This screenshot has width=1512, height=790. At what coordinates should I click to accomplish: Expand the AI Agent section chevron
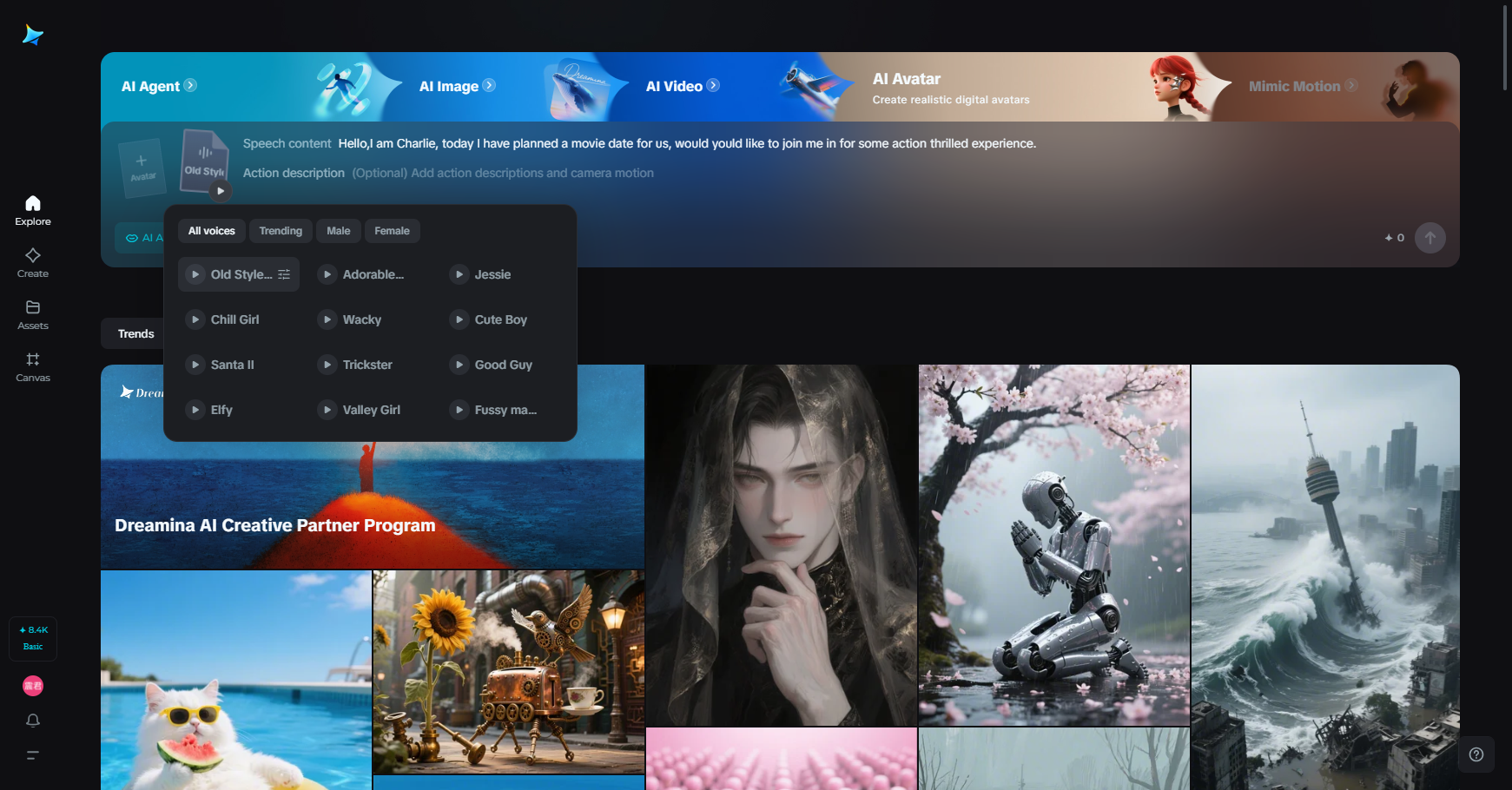click(x=190, y=85)
